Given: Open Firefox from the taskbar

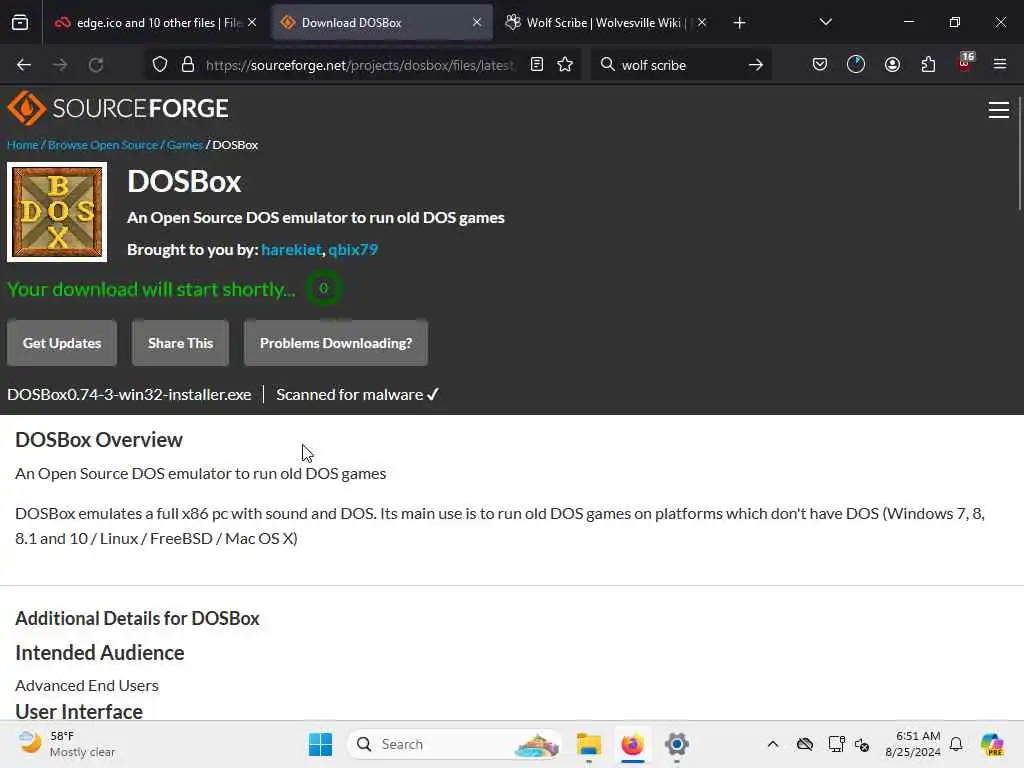Looking at the screenshot, I should coord(632,744).
